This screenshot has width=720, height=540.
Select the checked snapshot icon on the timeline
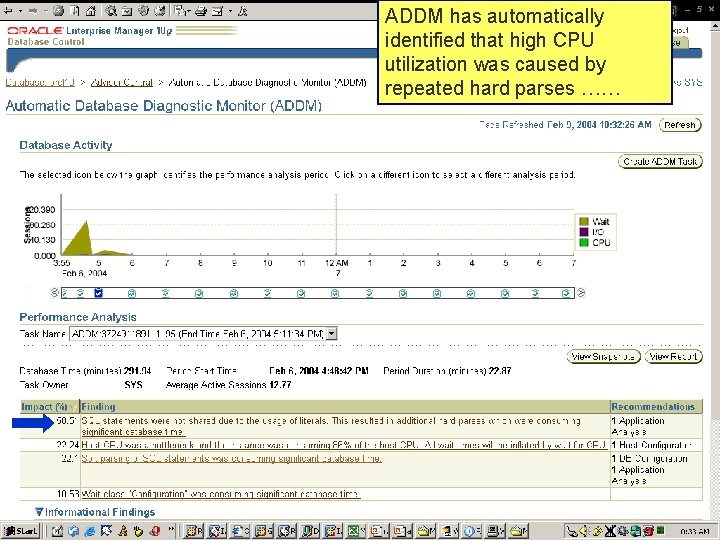[98, 293]
